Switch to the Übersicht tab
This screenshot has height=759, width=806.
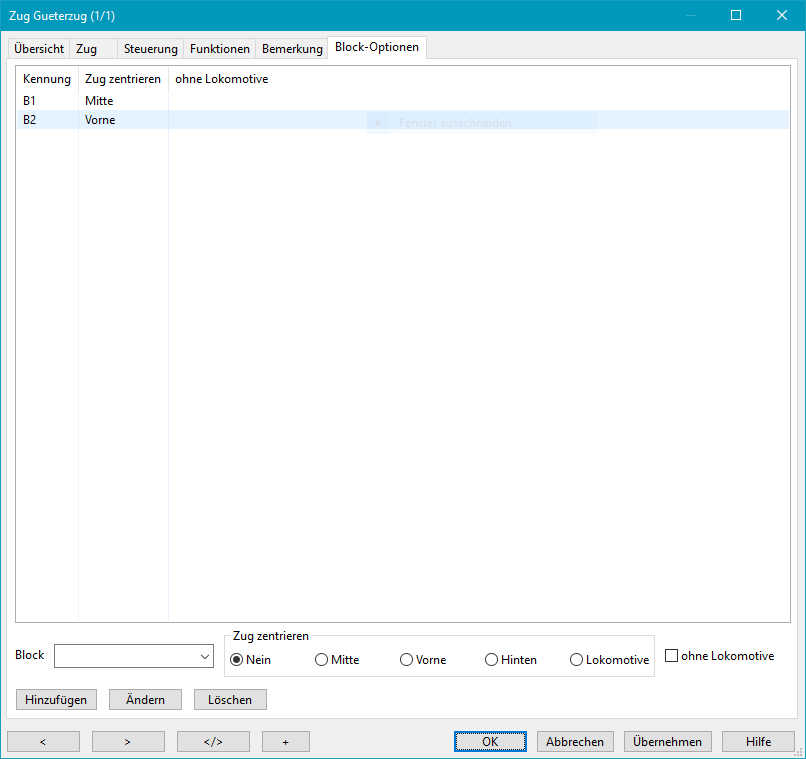click(x=39, y=48)
